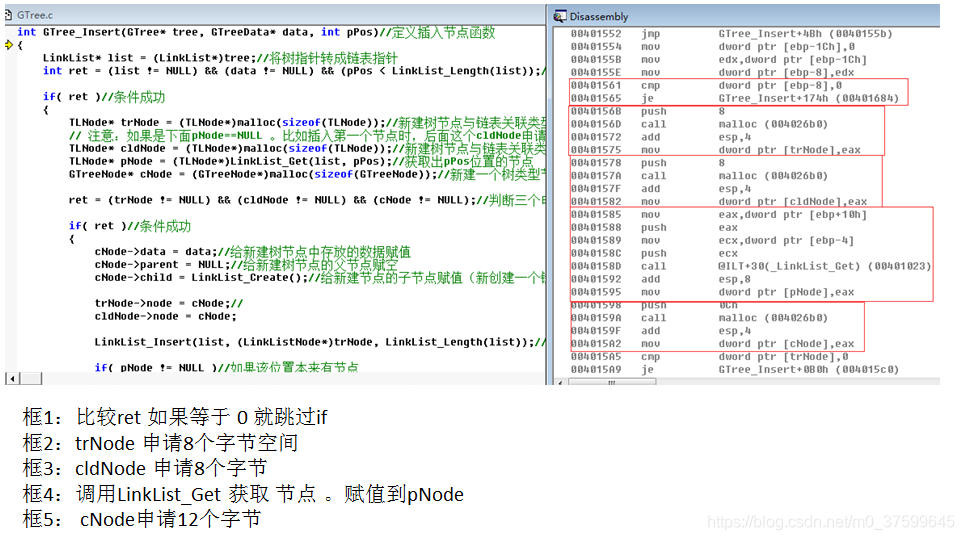The width and height of the screenshot is (964, 540).
Task: Click horizontal scrollbar thumb in Disassembly pane
Action: [612, 382]
